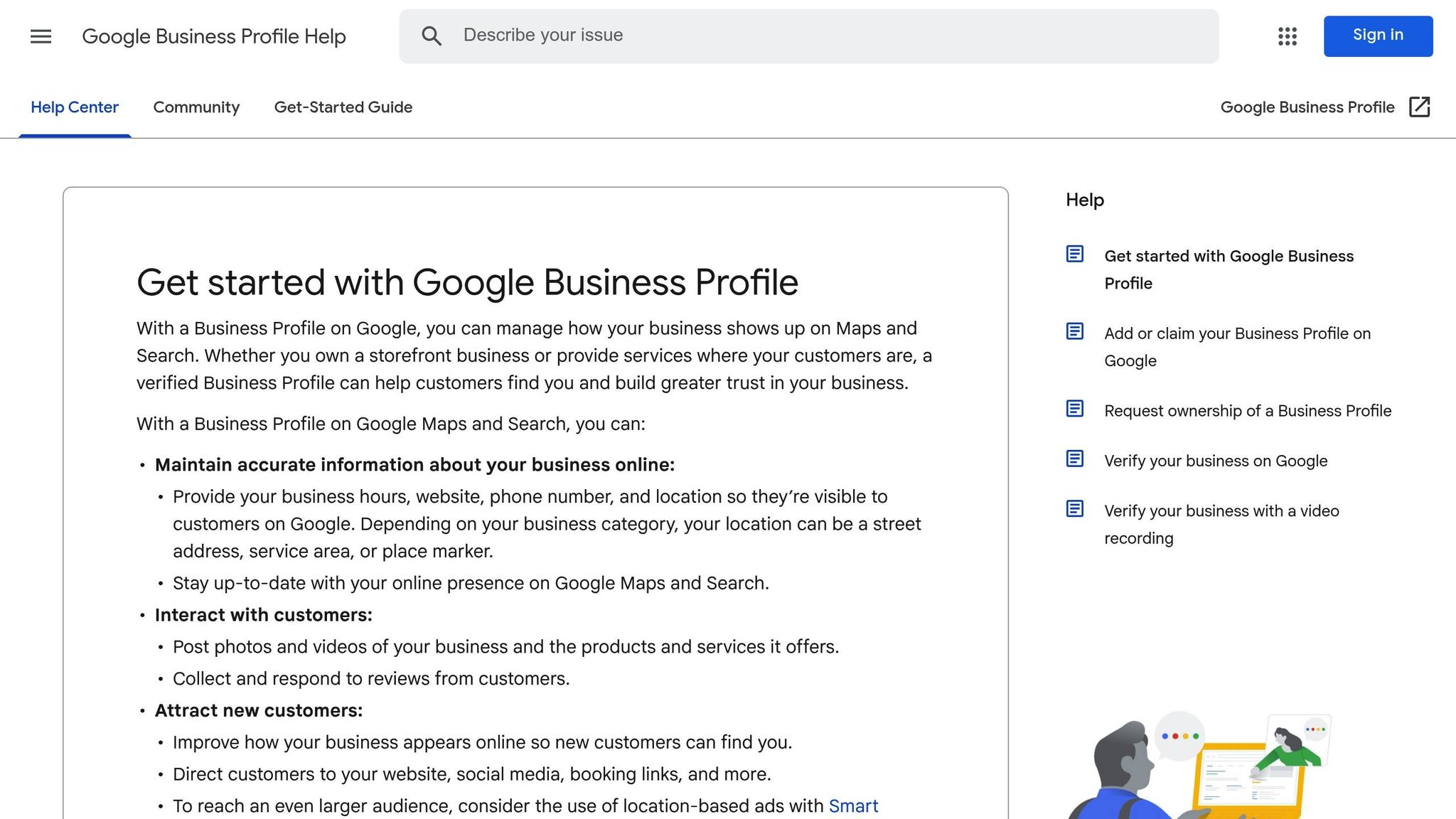Click article icon beside Request ownership of a Business Profile

1075,409
